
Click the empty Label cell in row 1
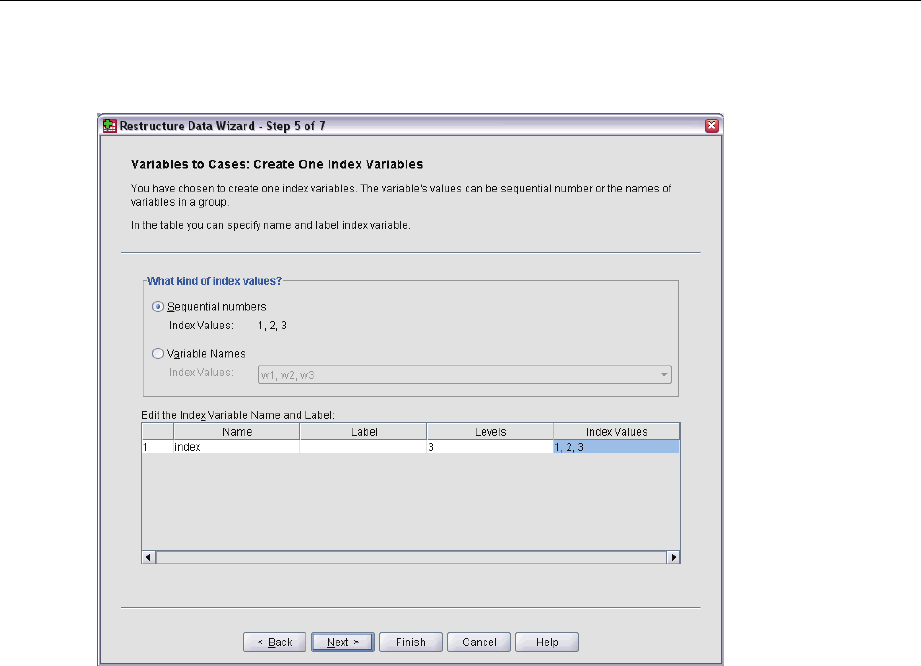click(363, 447)
